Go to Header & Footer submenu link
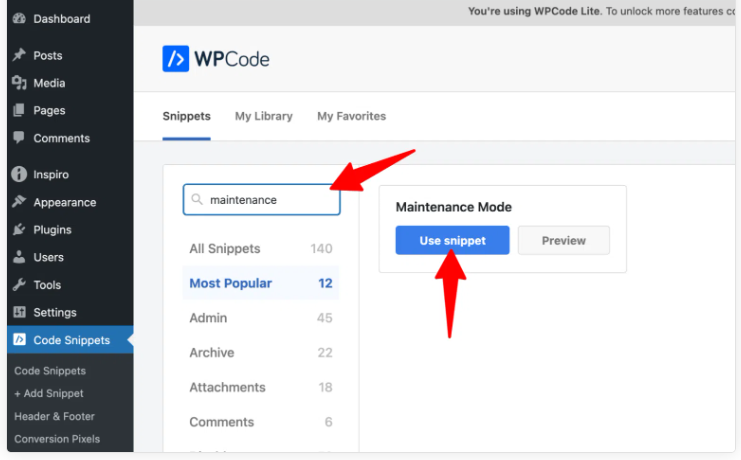Screen dimensions: 741x460 pos(54,416)
